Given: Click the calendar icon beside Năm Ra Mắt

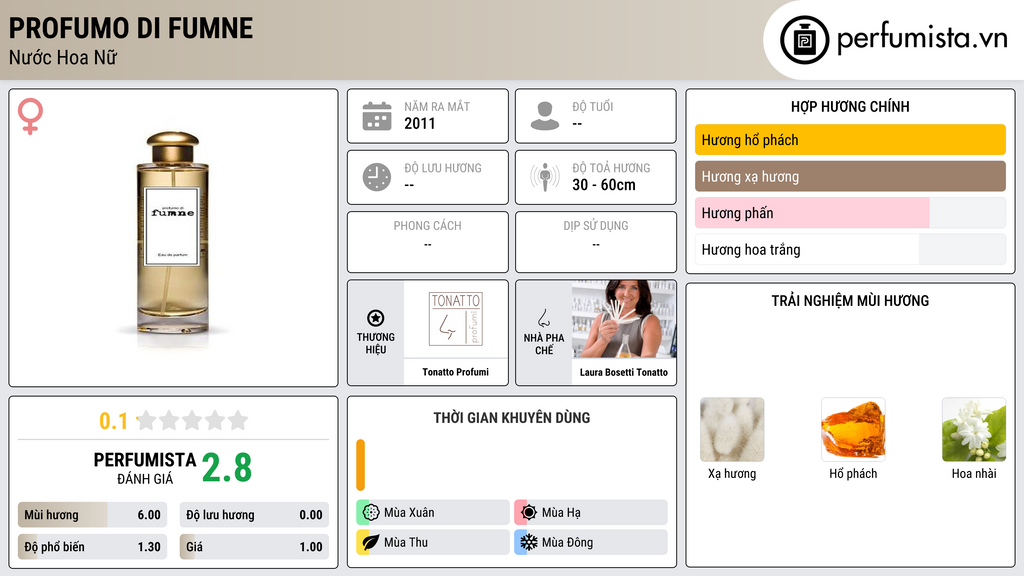Looking at the screenshot, I should coord(377,116).
